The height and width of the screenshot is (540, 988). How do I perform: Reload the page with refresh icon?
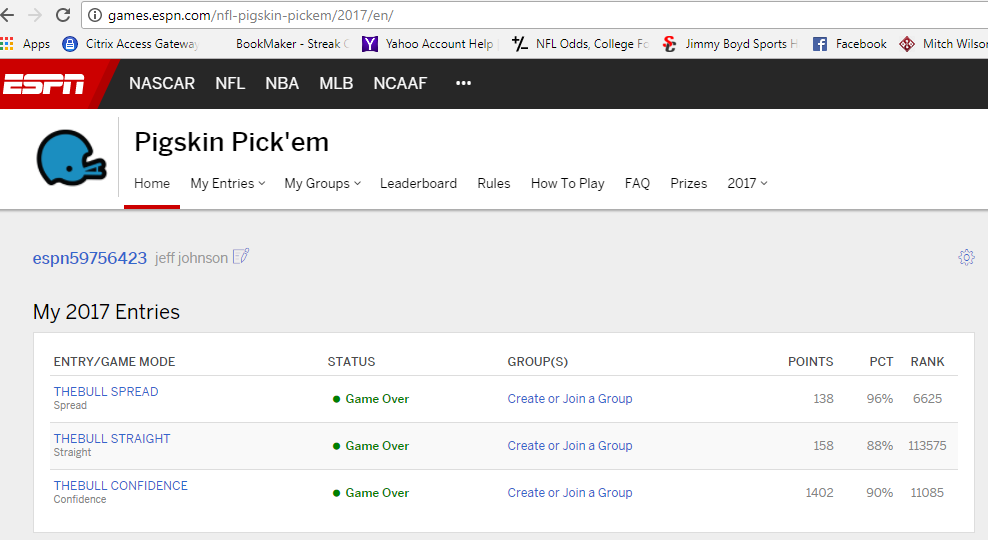(63, 15)
